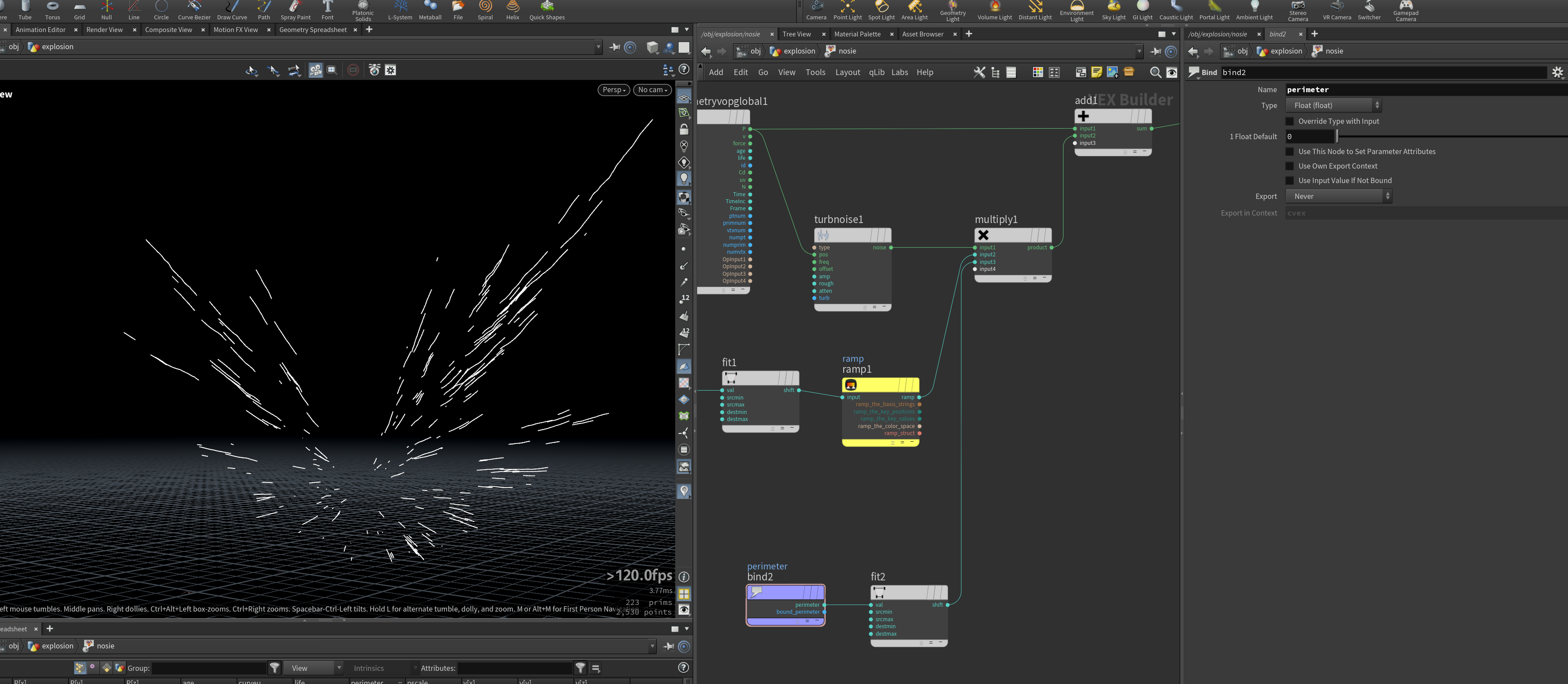The height and width of the screenshot is (684, 1568).
Task: Enable Override Type with Input checkbox
Action: click(1289, 121)
